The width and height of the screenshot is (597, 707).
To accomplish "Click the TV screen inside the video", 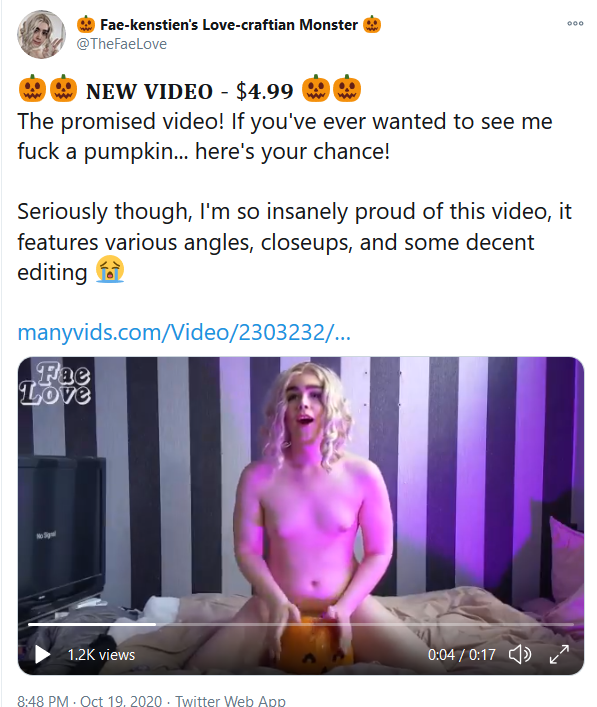I will click(60, 530).
